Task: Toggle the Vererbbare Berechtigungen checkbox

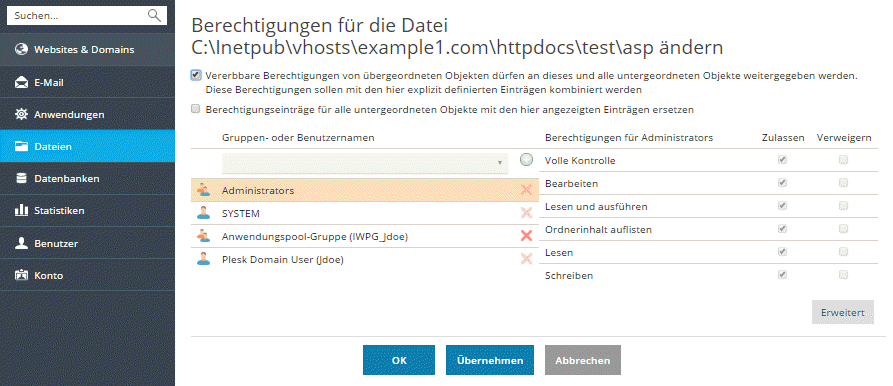Action: click(x=196, y=75)
